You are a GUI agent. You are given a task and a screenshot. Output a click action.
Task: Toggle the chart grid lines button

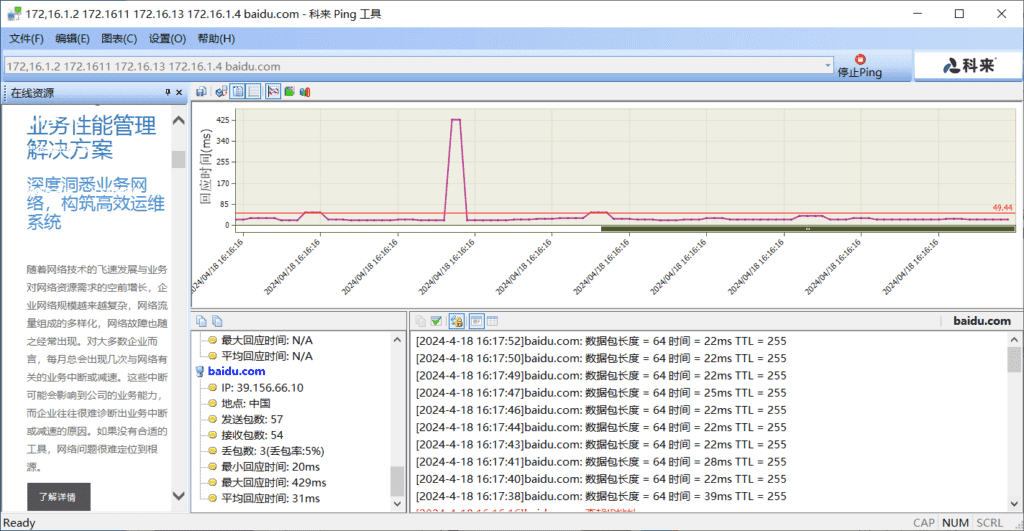254,92
